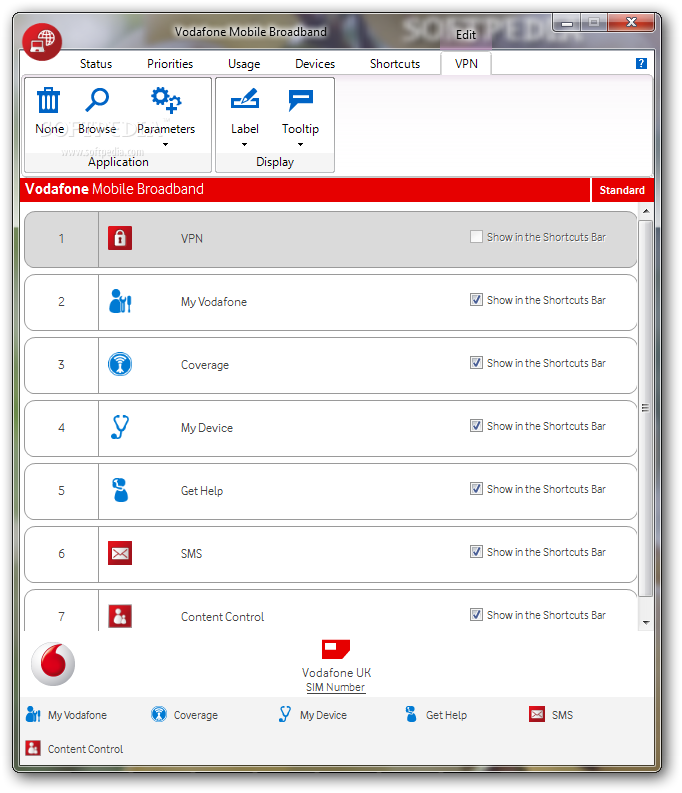Viewport: 682px width, 793px height.
Task: Select row number 6 cell
Action: point(61,554)
